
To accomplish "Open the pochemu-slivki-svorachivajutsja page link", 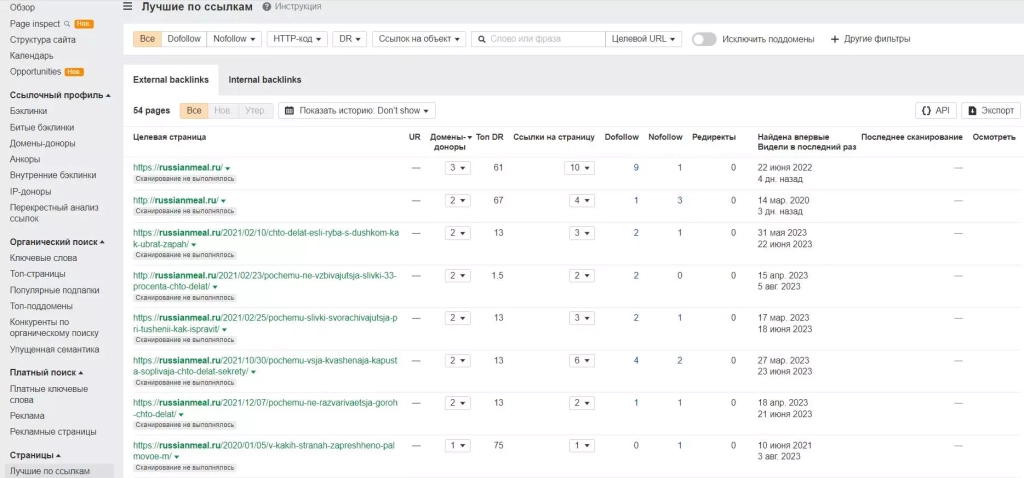I will (x=265, y=323).
